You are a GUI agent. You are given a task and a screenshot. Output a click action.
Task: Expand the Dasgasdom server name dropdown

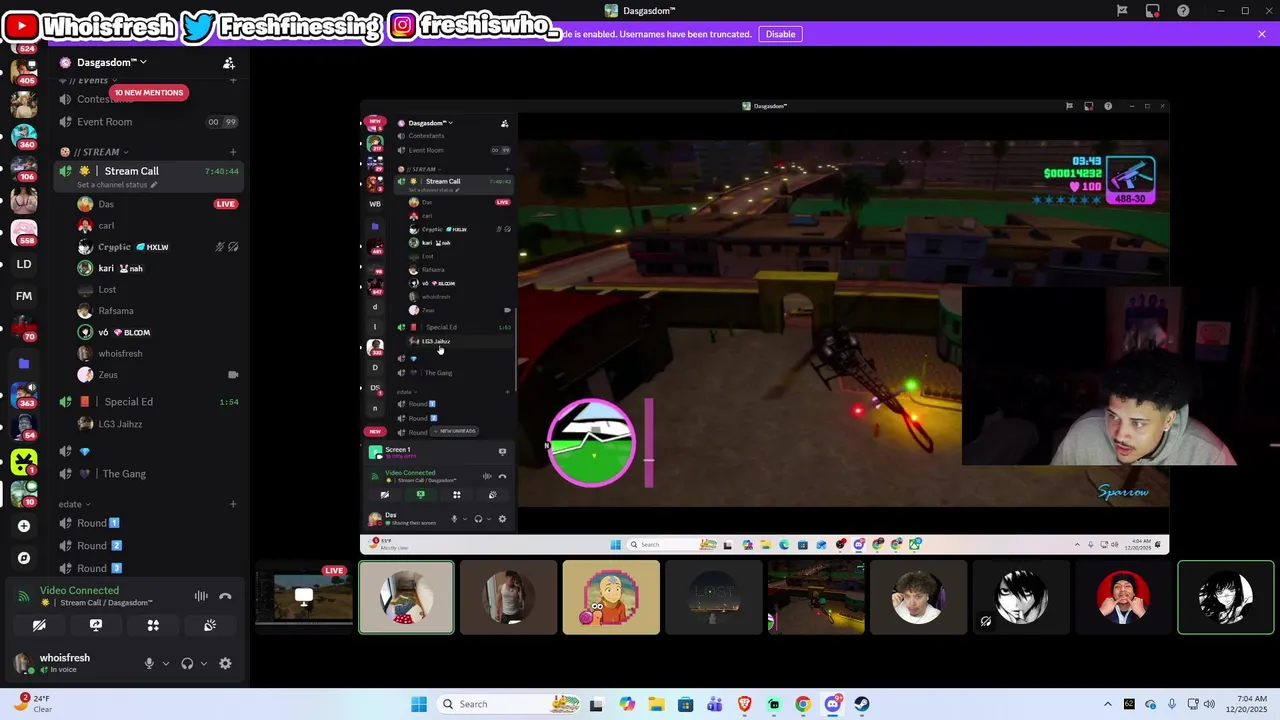pyautogui.click(x=110, y=62)
